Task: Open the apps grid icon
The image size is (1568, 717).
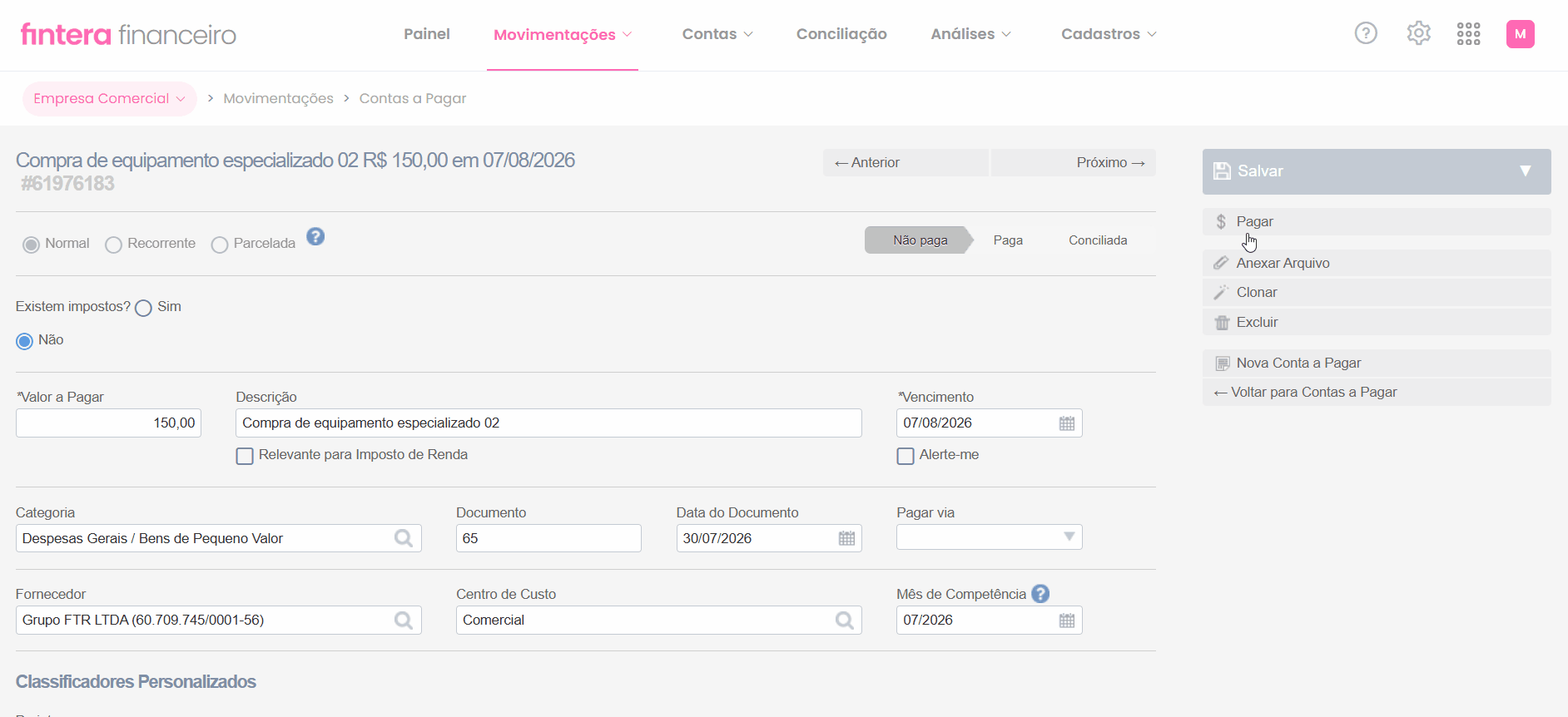Action: (x=1469, y=33)
